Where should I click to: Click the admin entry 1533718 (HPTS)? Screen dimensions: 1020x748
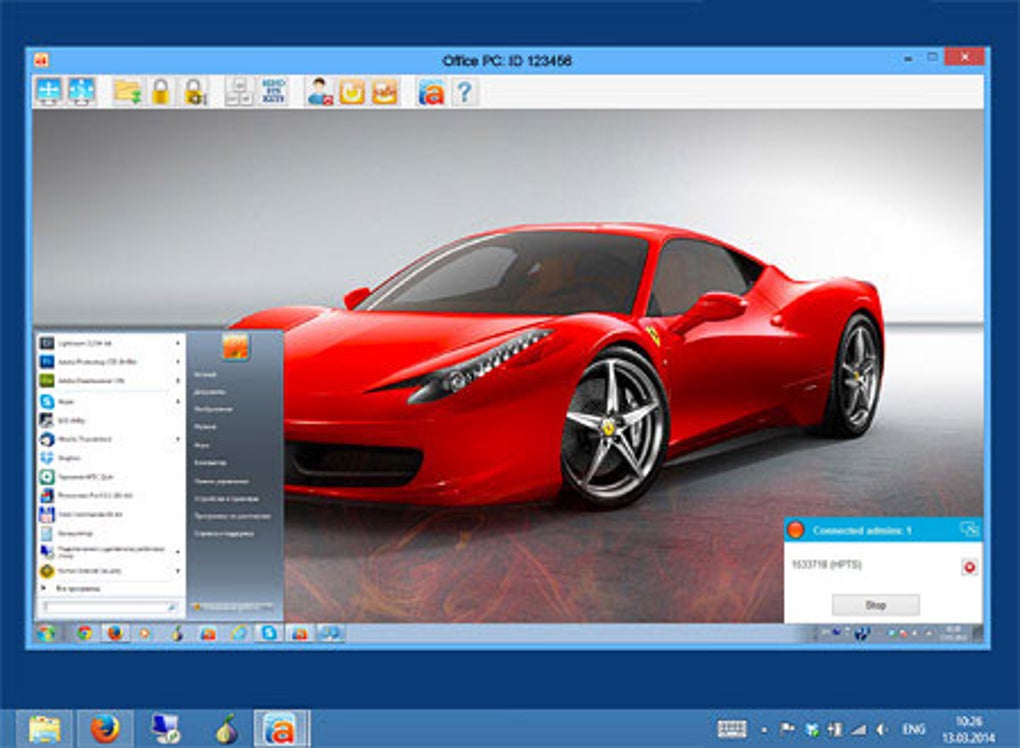826,565
